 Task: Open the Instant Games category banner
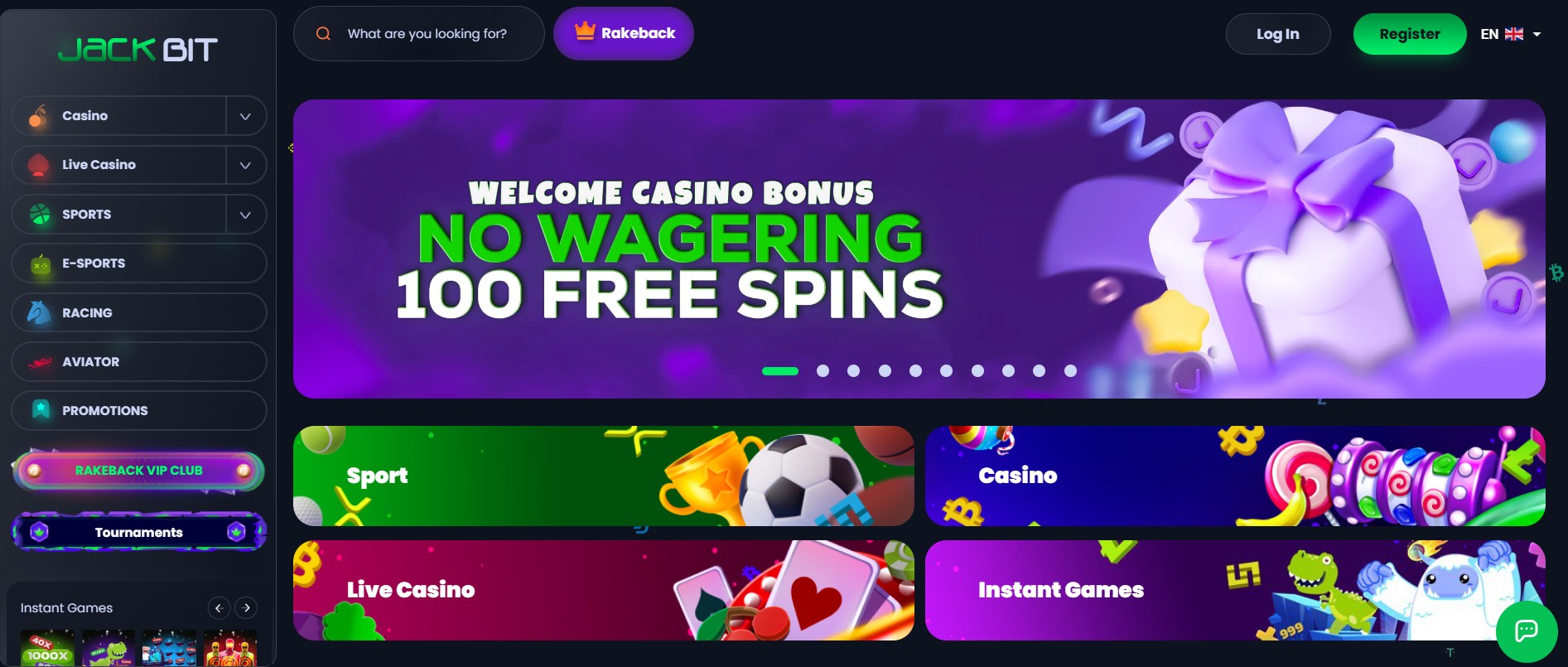(1235, 591)
